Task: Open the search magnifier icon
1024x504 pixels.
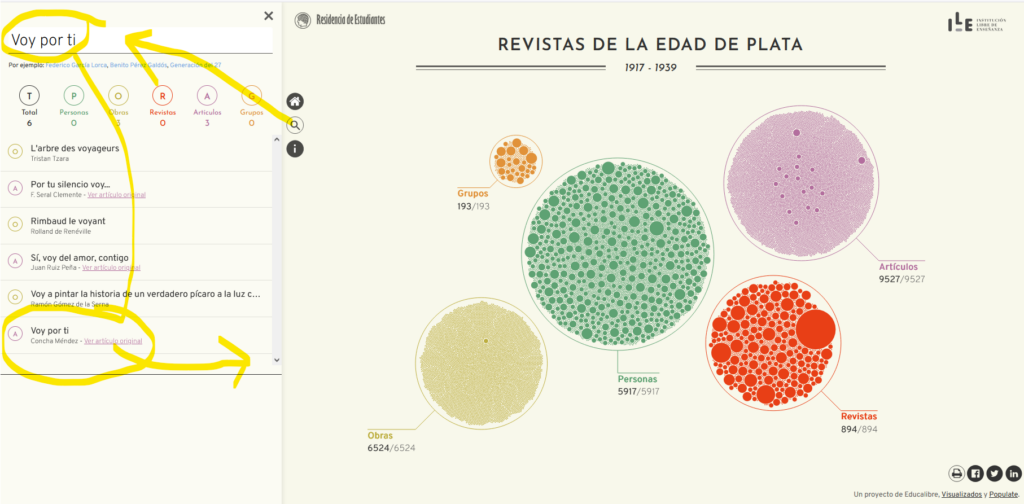Action: point(295,125)
